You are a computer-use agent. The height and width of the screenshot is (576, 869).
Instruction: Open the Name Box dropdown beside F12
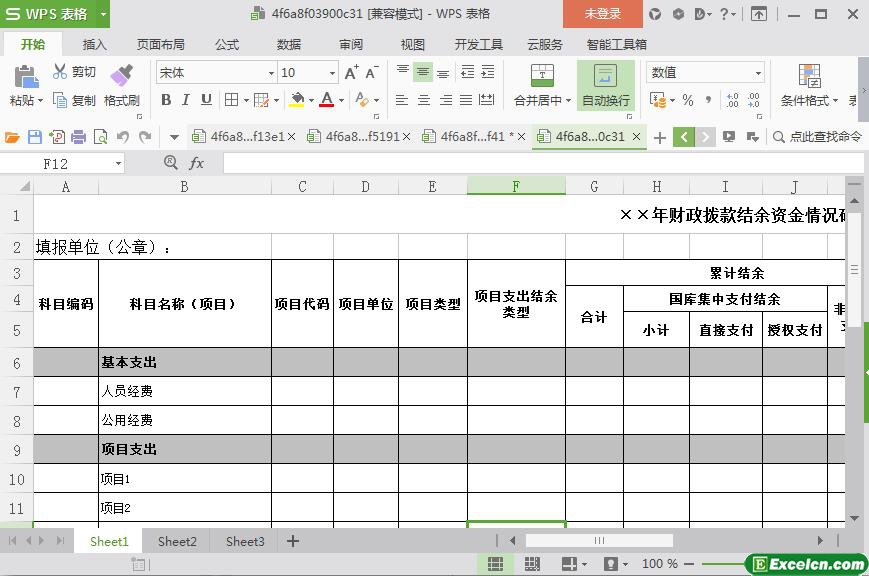(x=118, y=163)
